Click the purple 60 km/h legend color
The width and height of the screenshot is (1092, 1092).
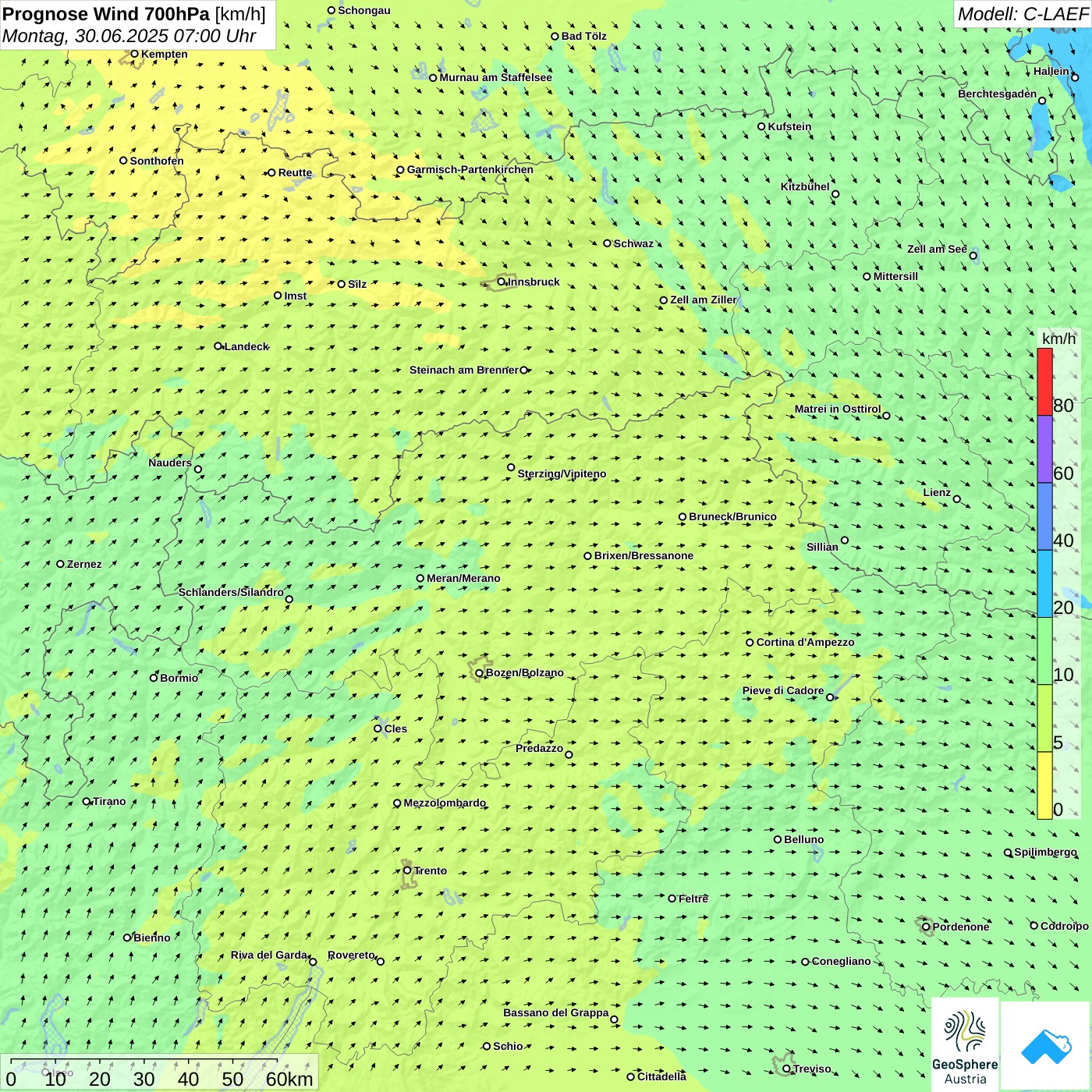point(1044,449)
